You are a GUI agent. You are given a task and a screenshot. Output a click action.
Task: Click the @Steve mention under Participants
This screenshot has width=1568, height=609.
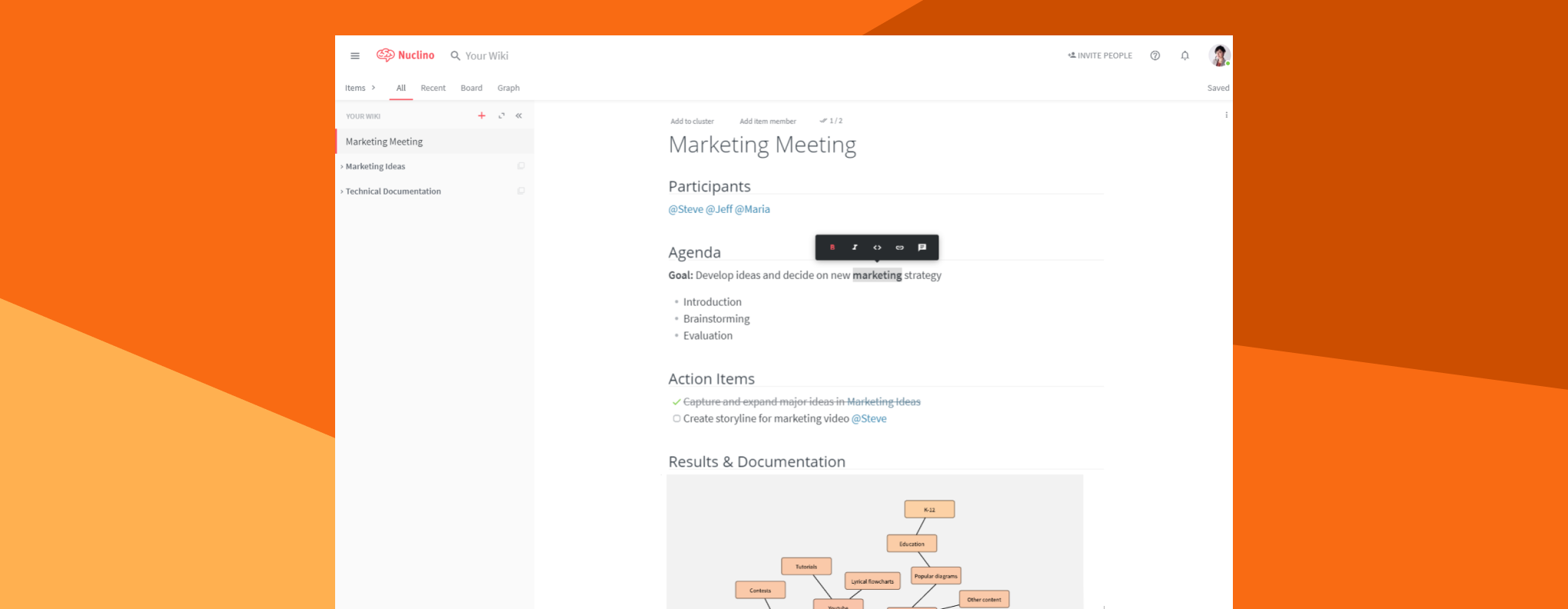coord(686,209)
